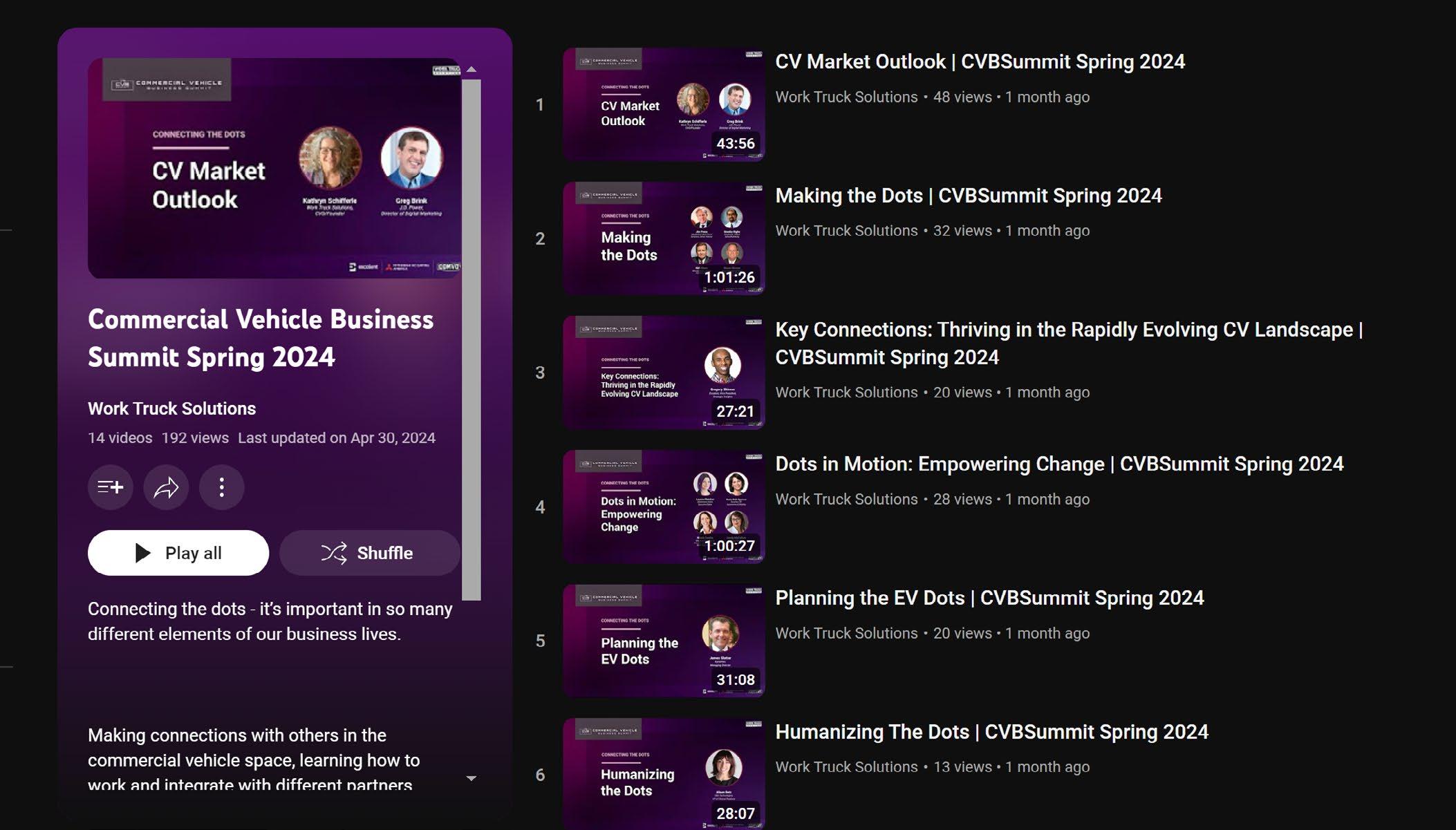Image resolution: width=1456 pixels, height=830 pixels.
Task: Open Dots in Motion: Empowering Change title
Action: (x=1058, y=464)
